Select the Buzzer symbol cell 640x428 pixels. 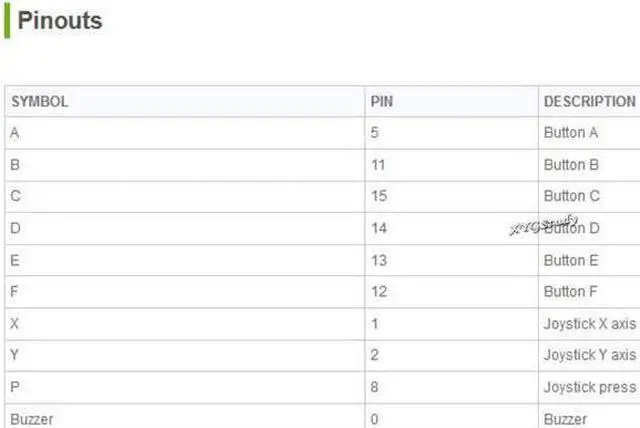click(185, 417)
